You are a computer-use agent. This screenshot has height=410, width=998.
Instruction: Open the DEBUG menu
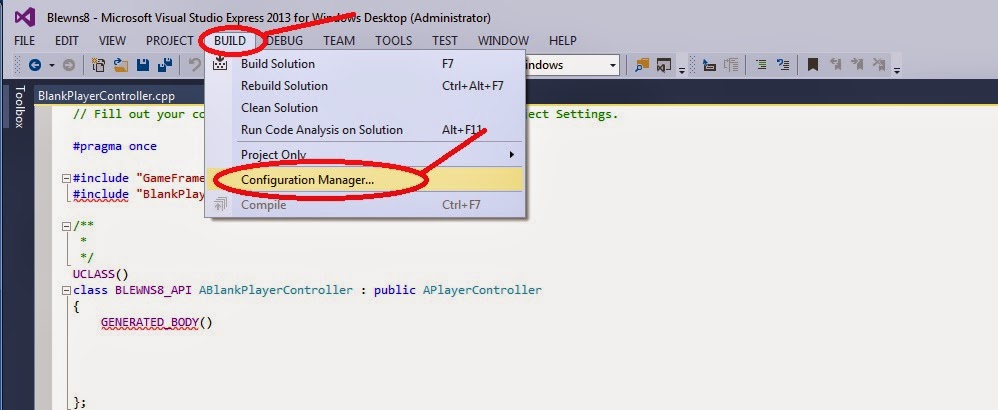click(284, 41)
